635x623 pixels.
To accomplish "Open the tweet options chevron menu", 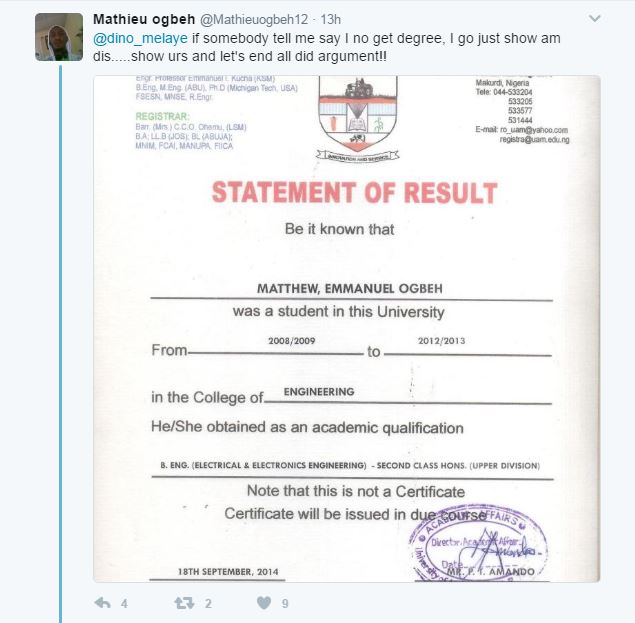I will 595,19.
